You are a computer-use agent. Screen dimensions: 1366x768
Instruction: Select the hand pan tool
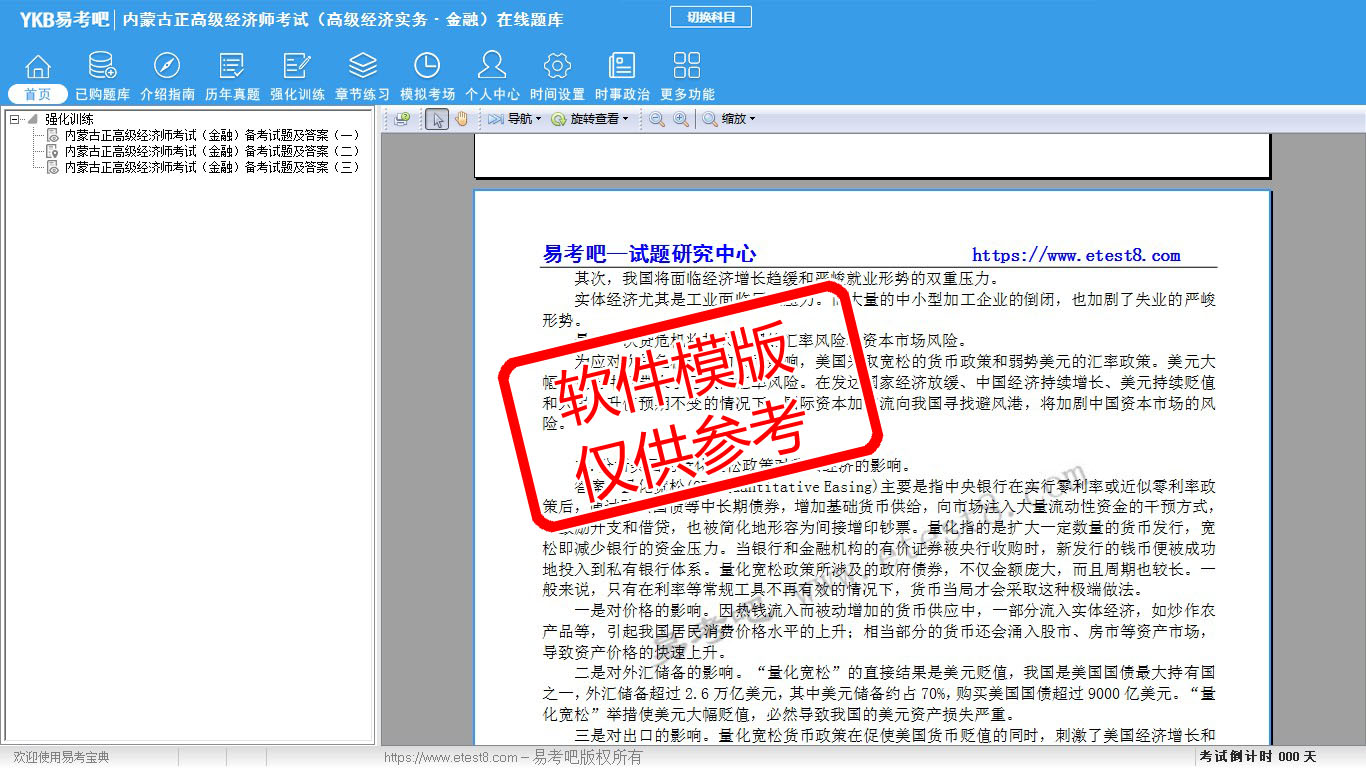click(x=461, y=119)
